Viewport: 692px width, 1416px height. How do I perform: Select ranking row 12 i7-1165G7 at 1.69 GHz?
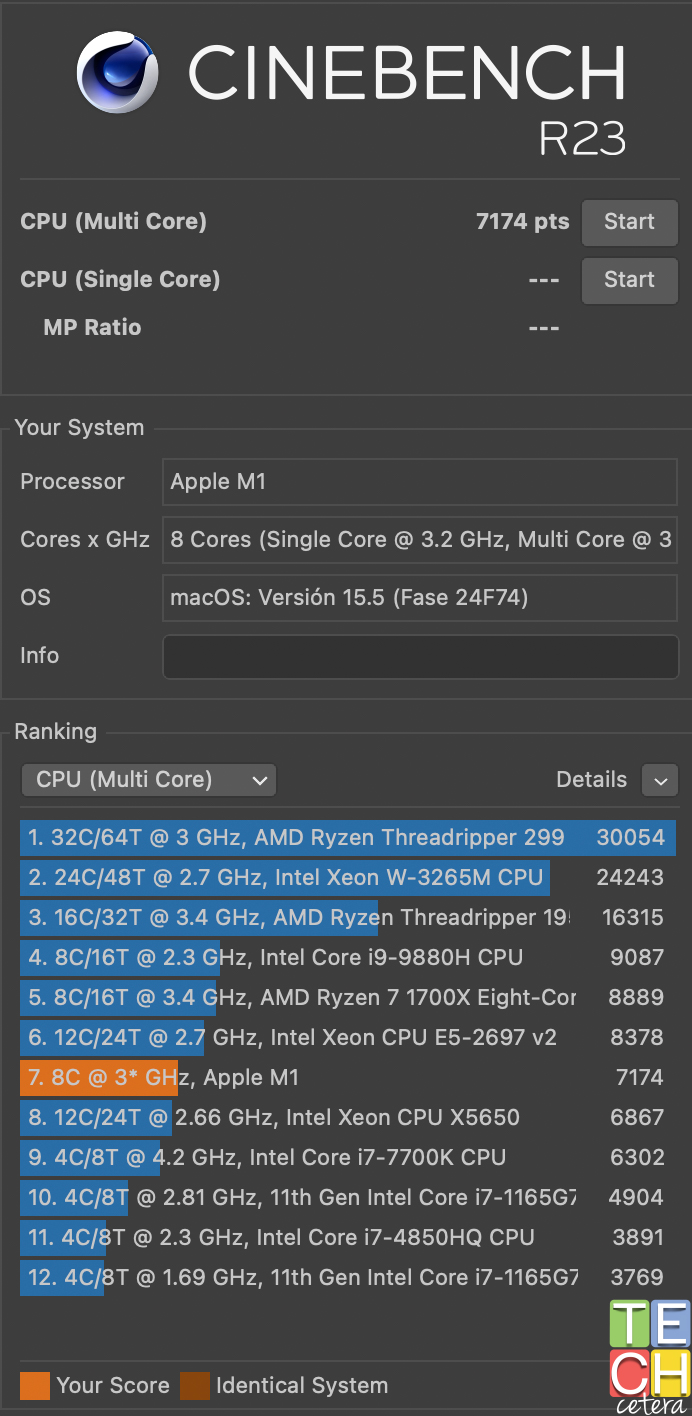coord(347,1278)
